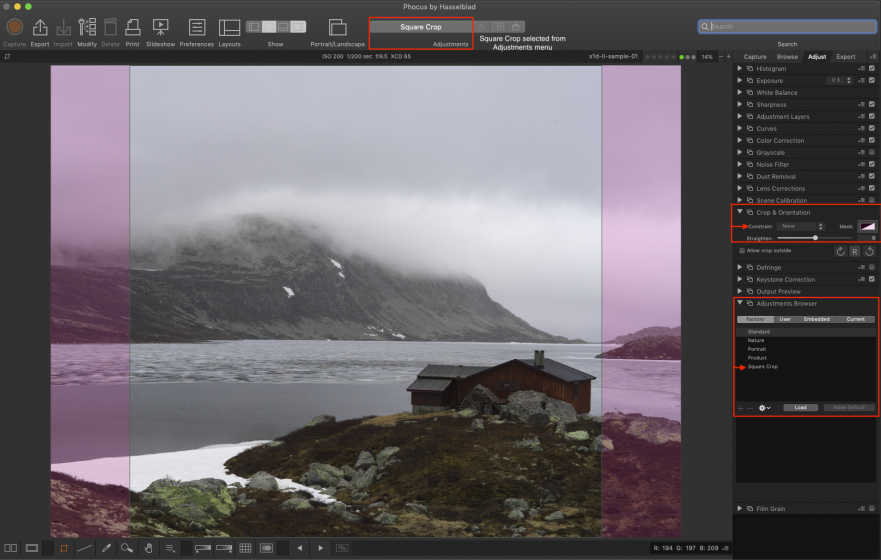Screen dimensions: 881x560
Task: Select the Factory presets tab
Action: point(755,319)
